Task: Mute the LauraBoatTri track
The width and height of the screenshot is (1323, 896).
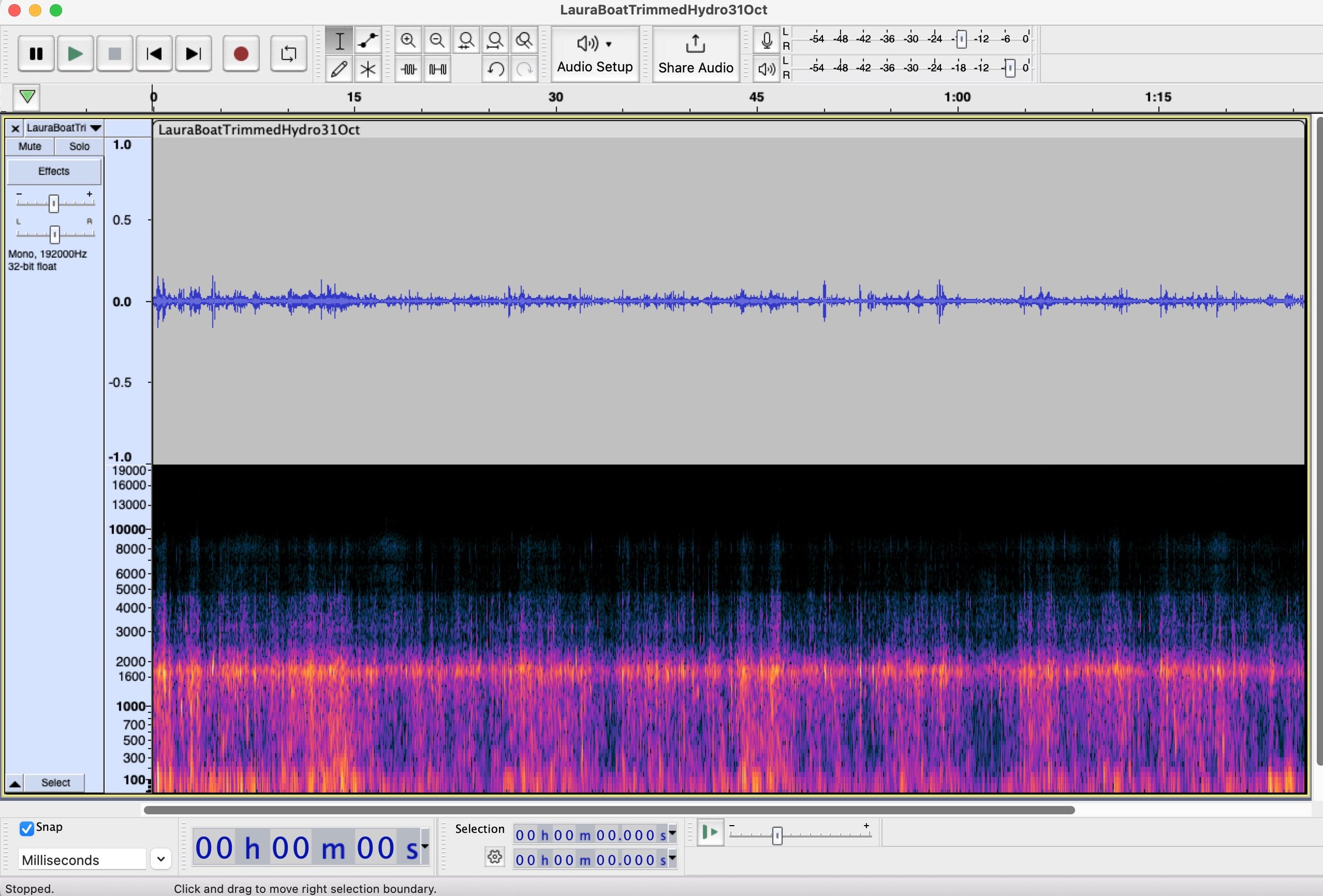Action: point(30,146)
